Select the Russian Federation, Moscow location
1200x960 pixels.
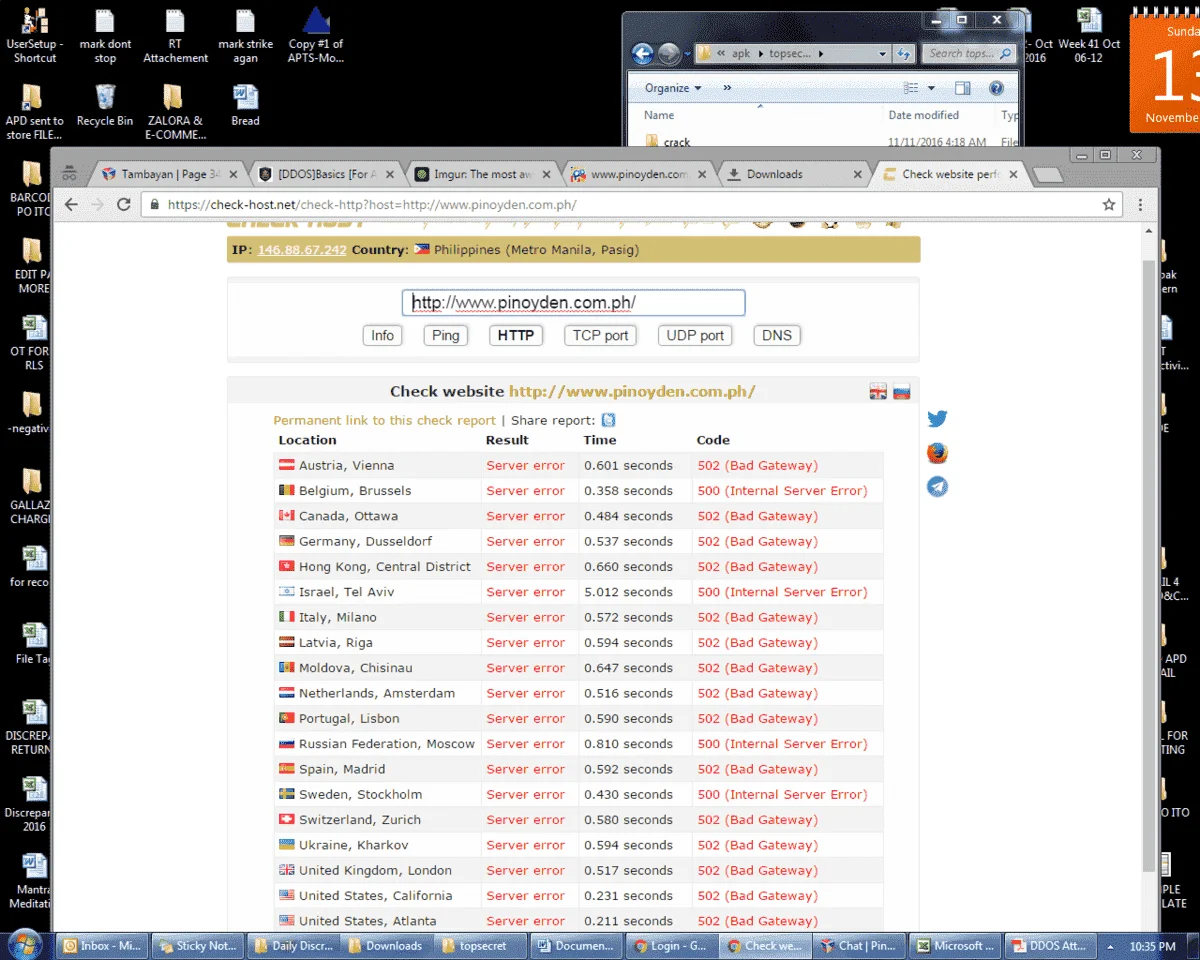387,744
